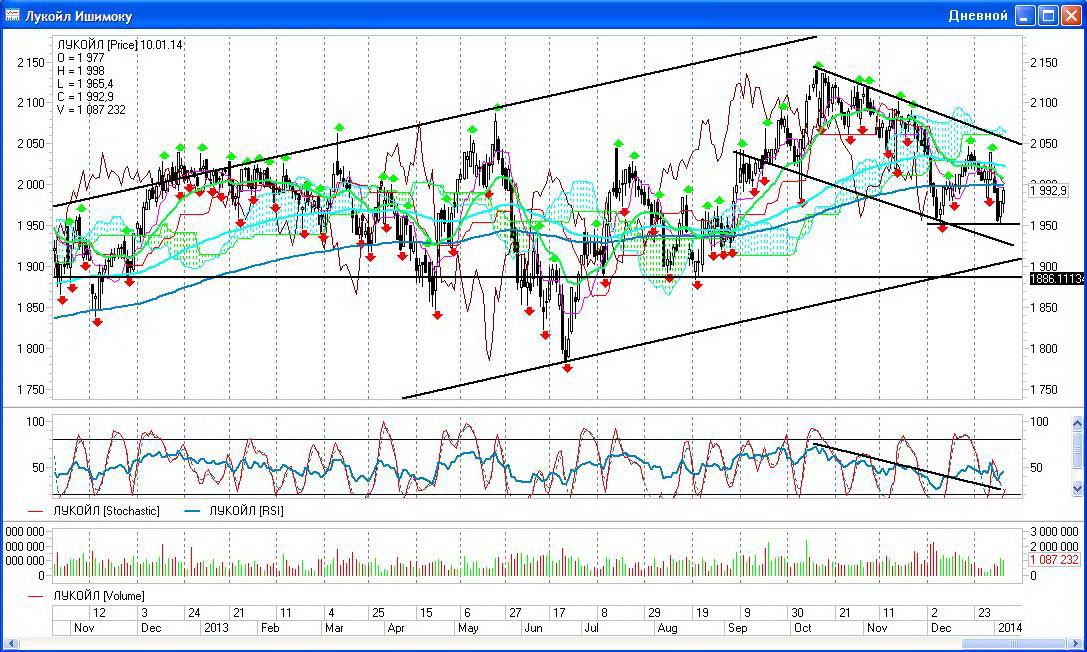
Task: Click the indicator panel scroll up arrow
Action: 1077,423
